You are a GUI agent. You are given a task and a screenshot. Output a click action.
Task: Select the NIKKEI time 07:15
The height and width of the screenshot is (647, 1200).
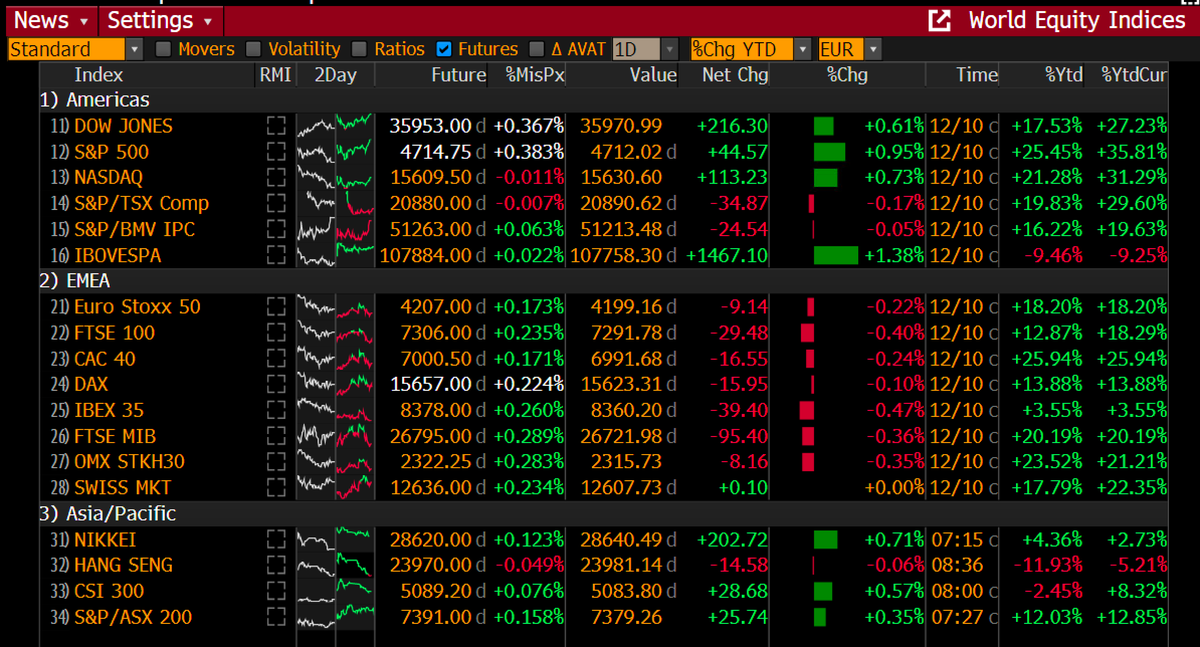pos(957,539)
